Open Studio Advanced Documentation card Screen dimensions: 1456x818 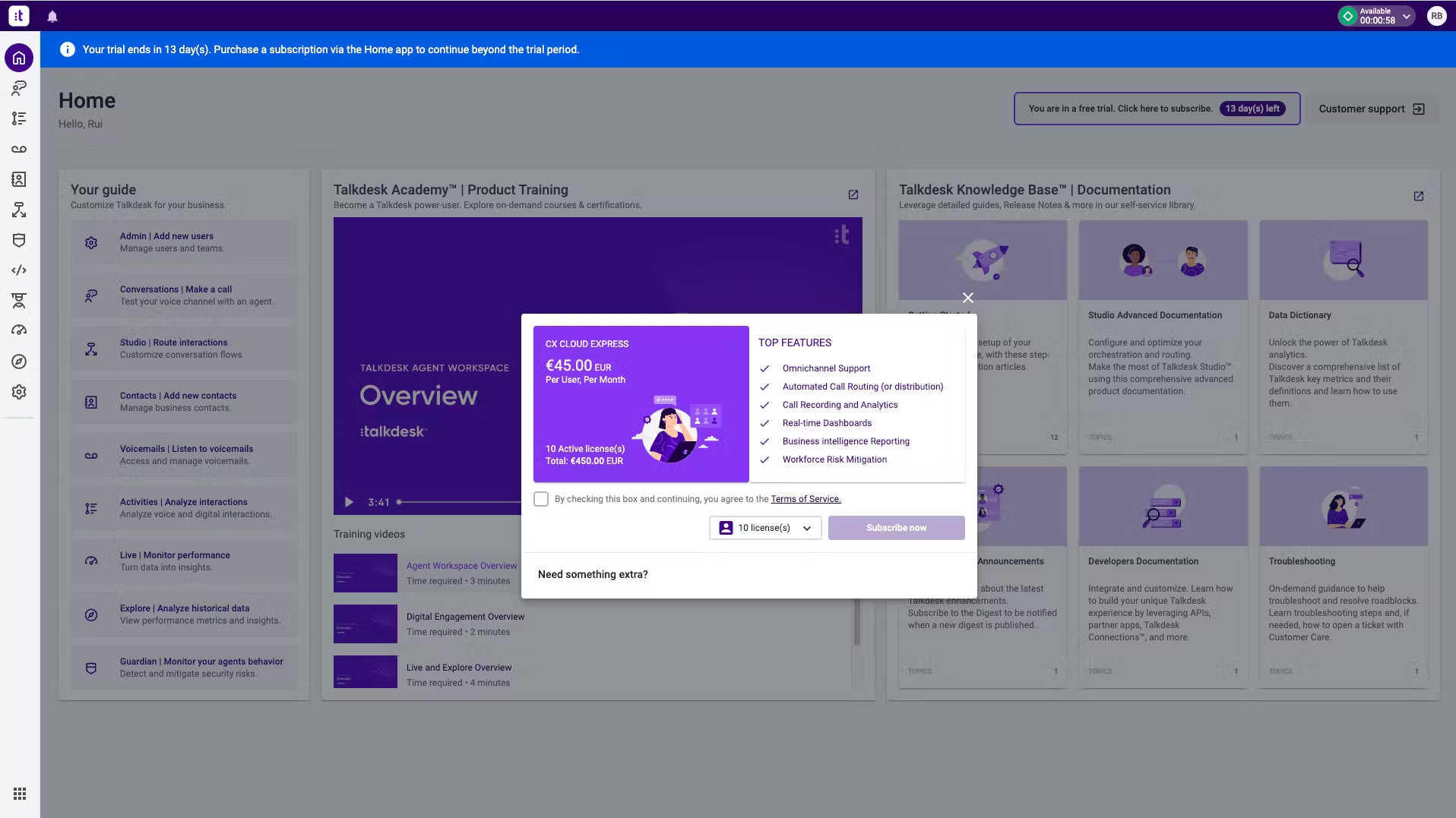[x=1163, y=337]
